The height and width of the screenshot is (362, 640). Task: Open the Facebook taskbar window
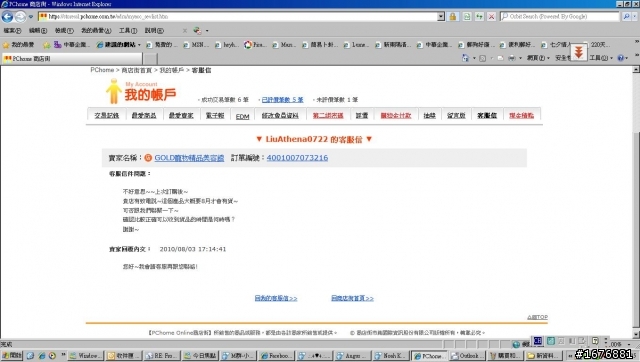pos(276,356)
